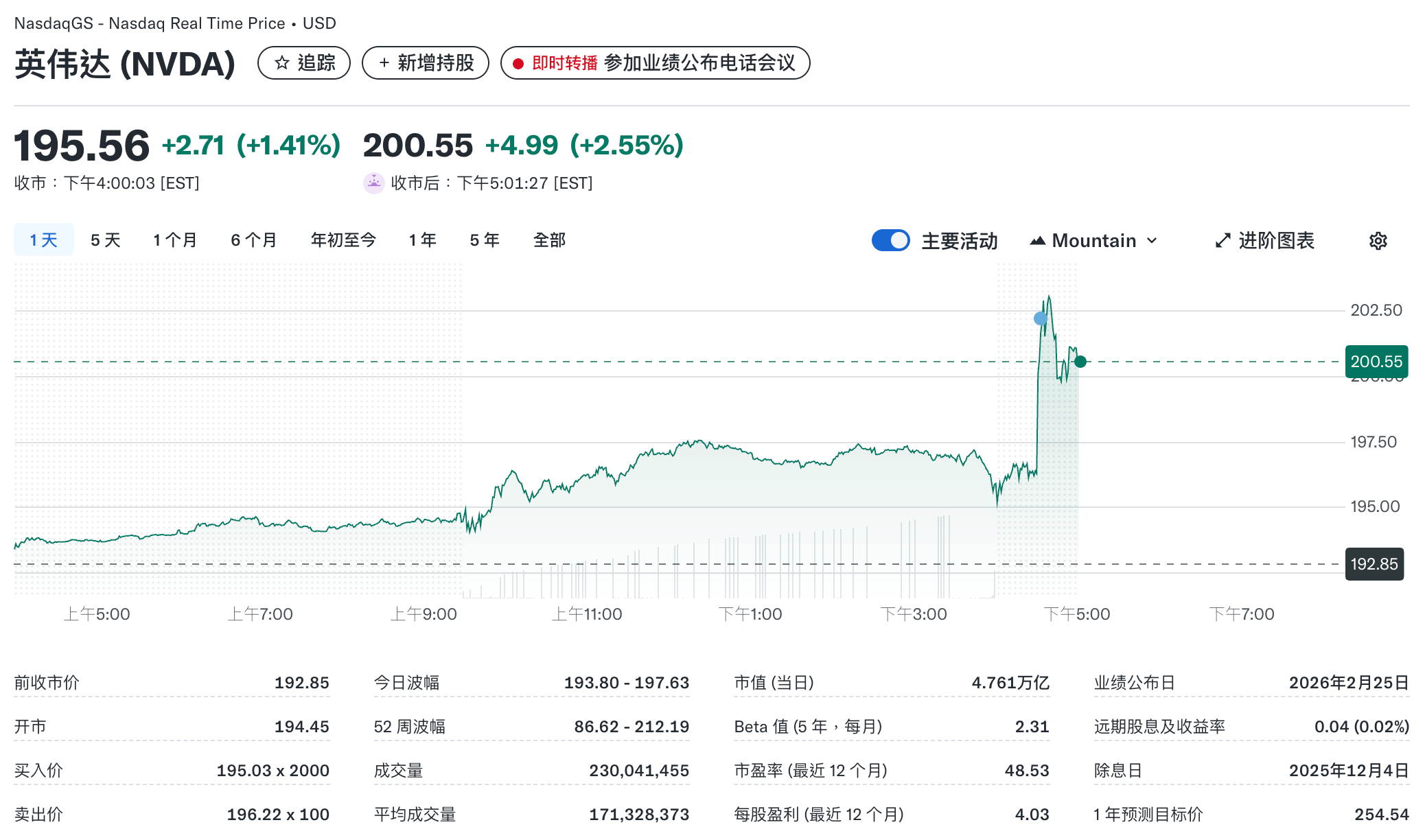1425x840 pixels.
Task: Select the 5 天 range tab
Action: [x=105, y=240]
